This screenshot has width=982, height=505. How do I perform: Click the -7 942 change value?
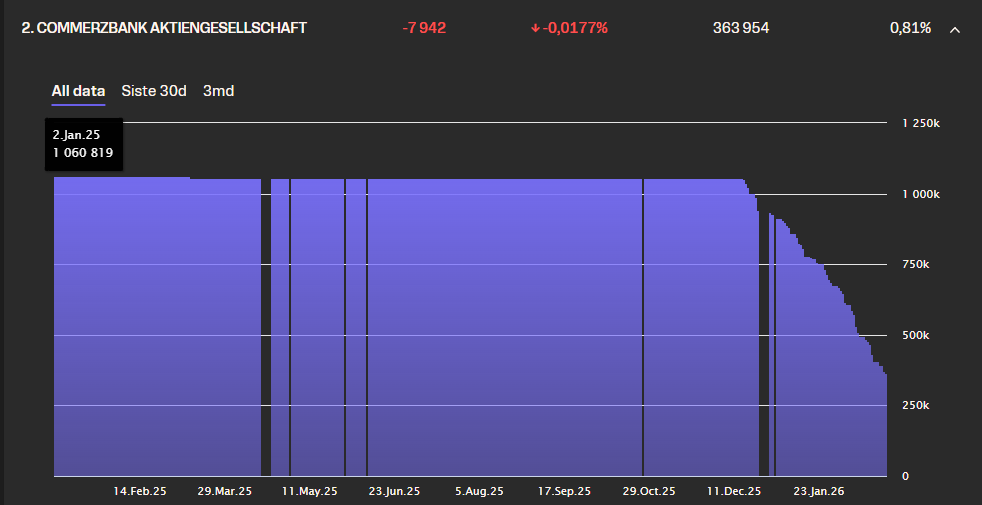pyautogui.click(x=424, y=28)
